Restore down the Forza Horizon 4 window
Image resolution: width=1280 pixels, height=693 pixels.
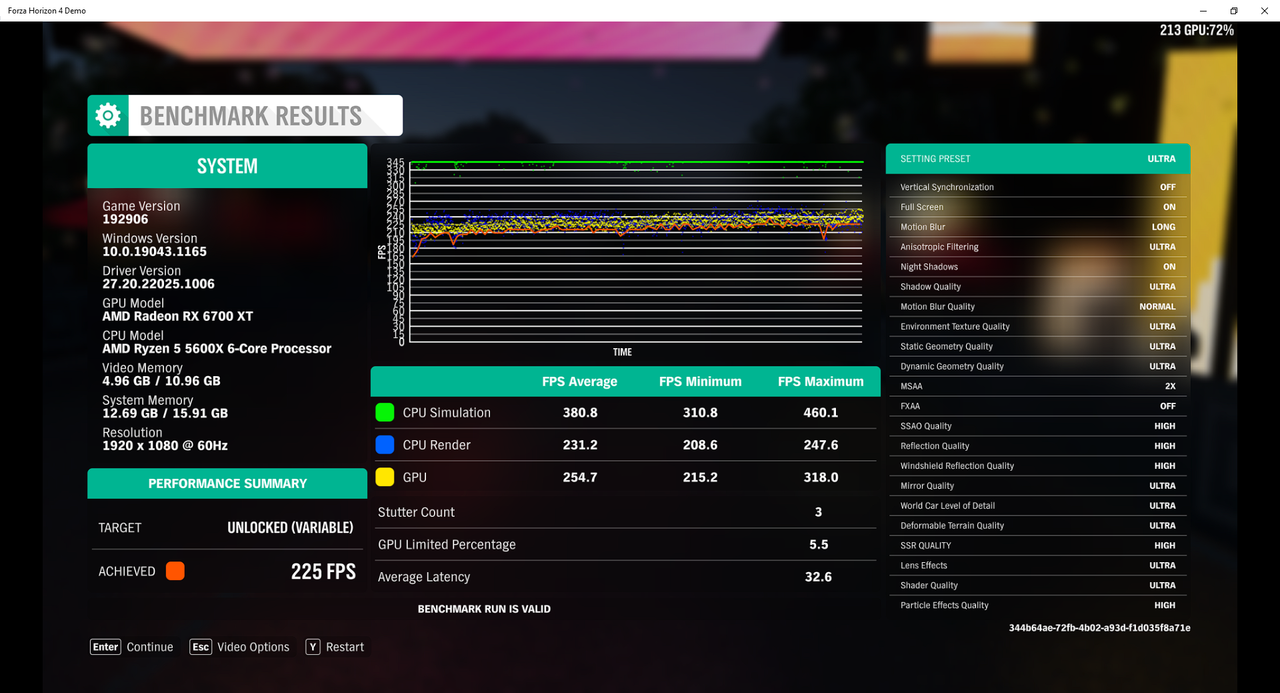(1233, 10)
